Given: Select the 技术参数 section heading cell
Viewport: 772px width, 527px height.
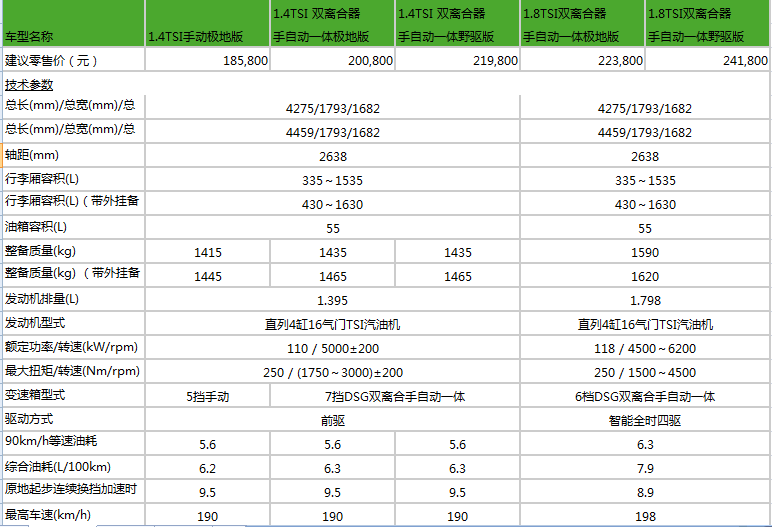Looking at the screenshot, I should click(x=72, y=85).
